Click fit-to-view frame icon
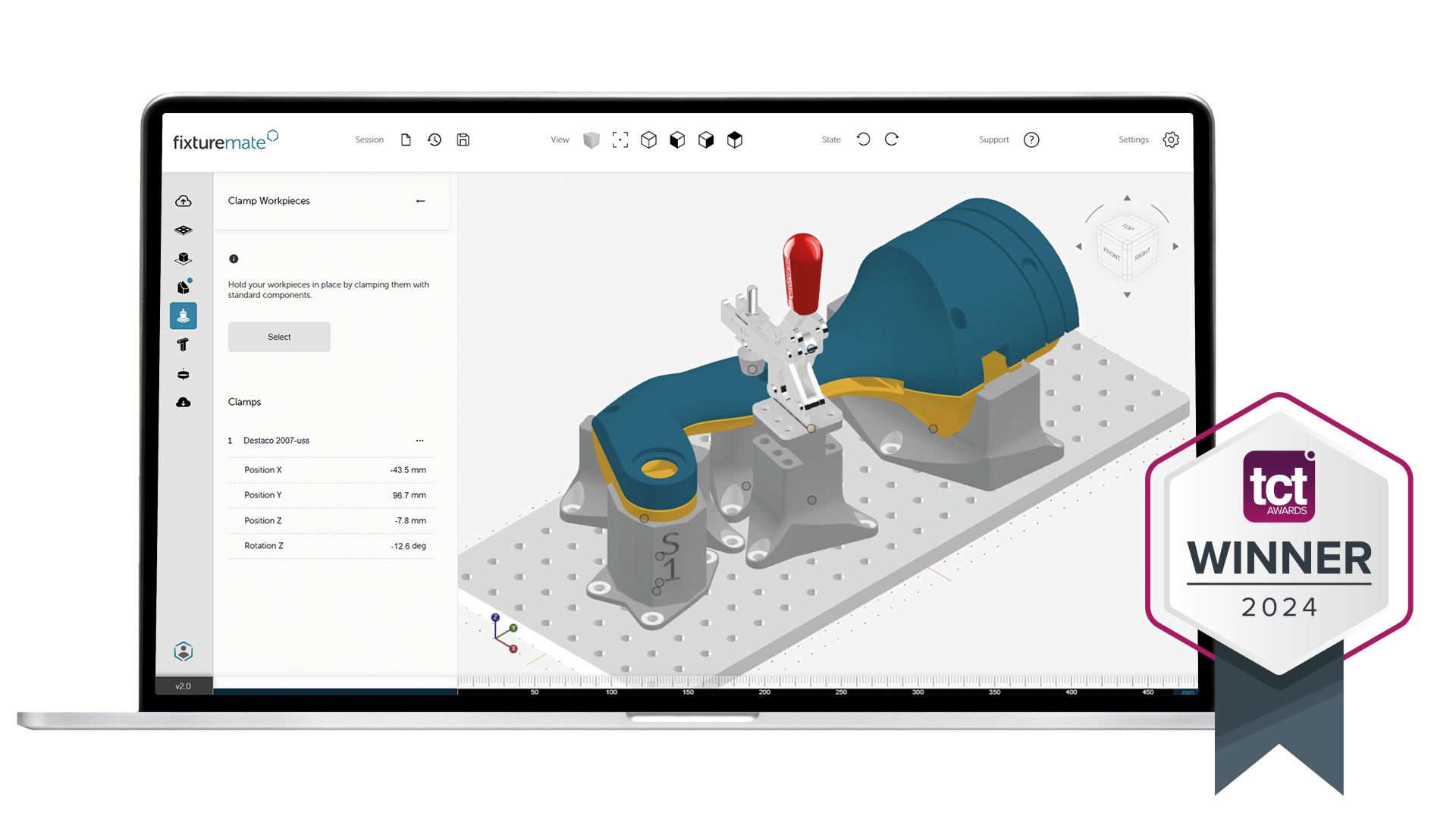This screenshot has width=1456, height=819. pyautogui.click(x=620, y=140)
